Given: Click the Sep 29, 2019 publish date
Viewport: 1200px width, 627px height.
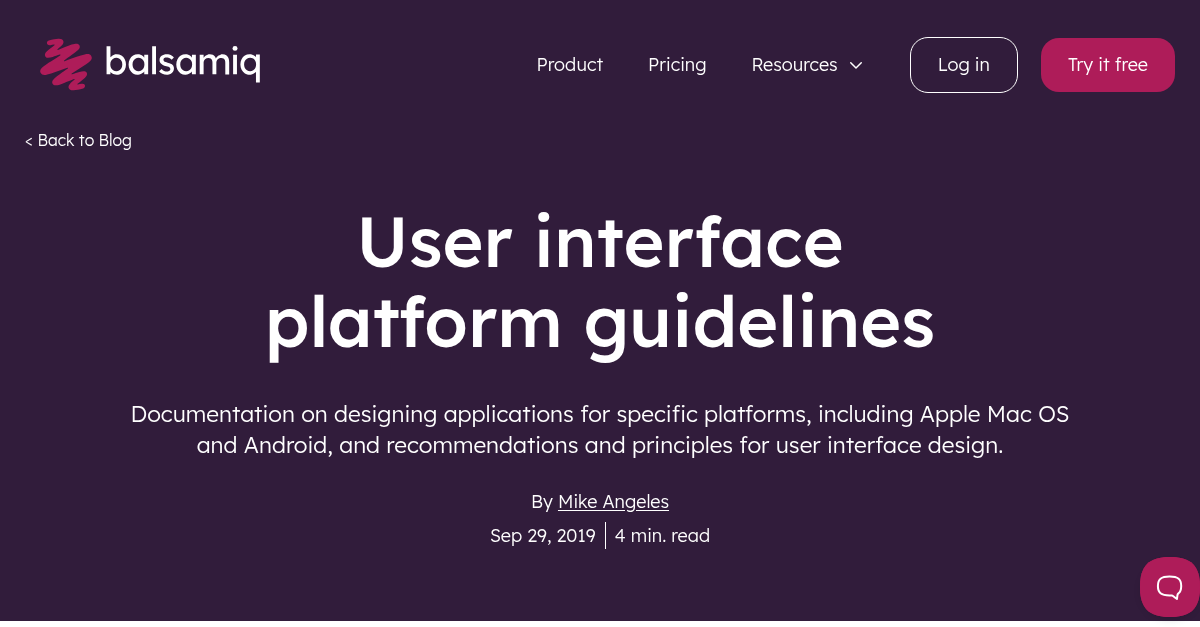Looking at the screenshot, I should [542, 535].
